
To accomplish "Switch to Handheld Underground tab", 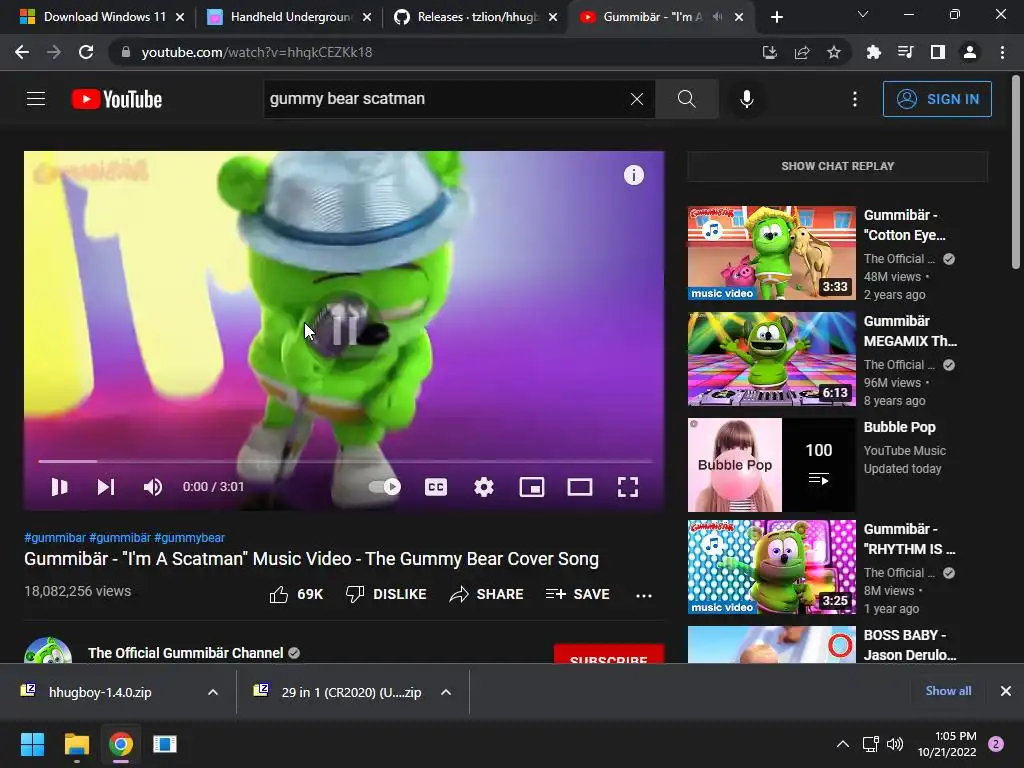I will (x=289, y=17).
